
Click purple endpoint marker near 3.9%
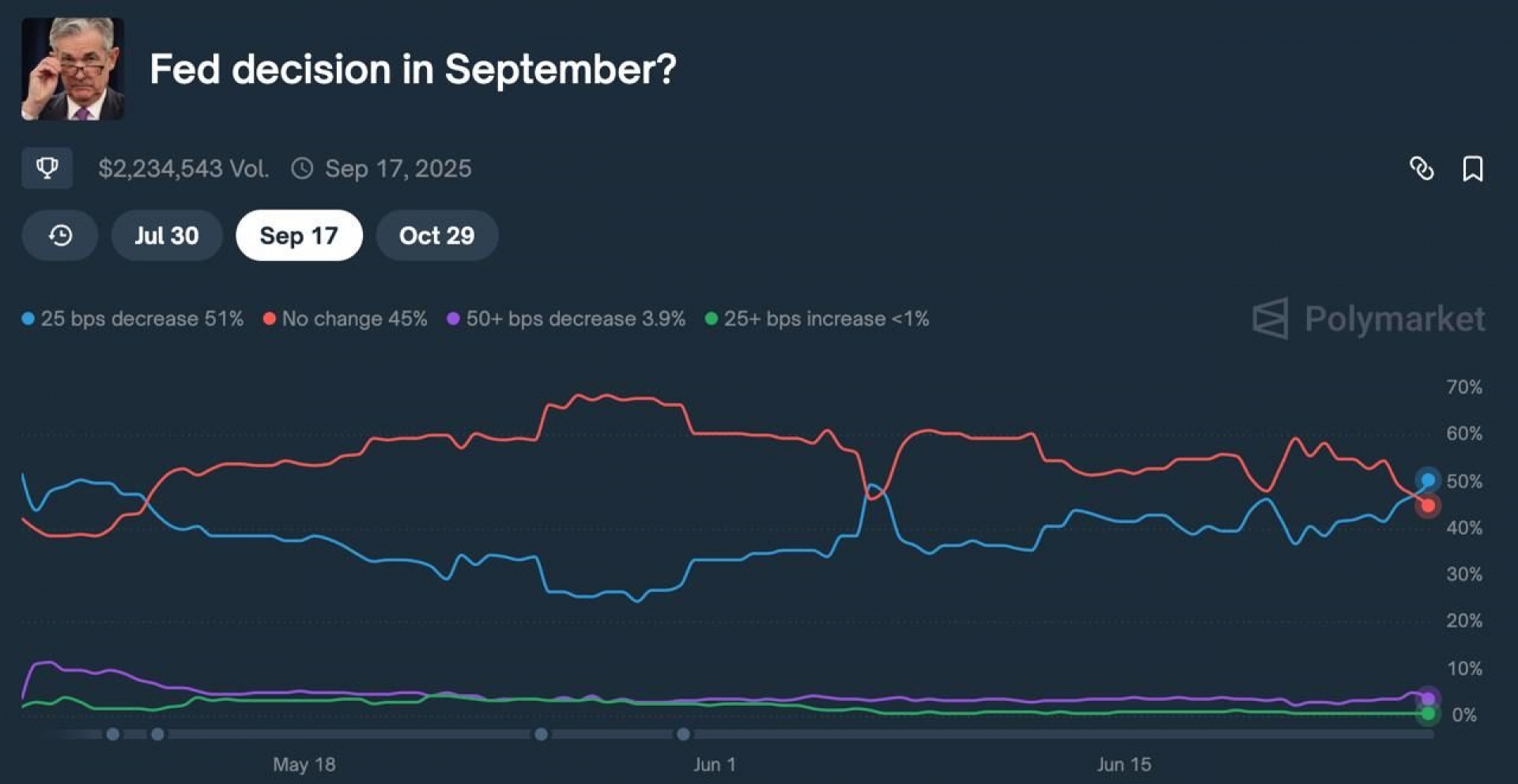(1428, 699)
